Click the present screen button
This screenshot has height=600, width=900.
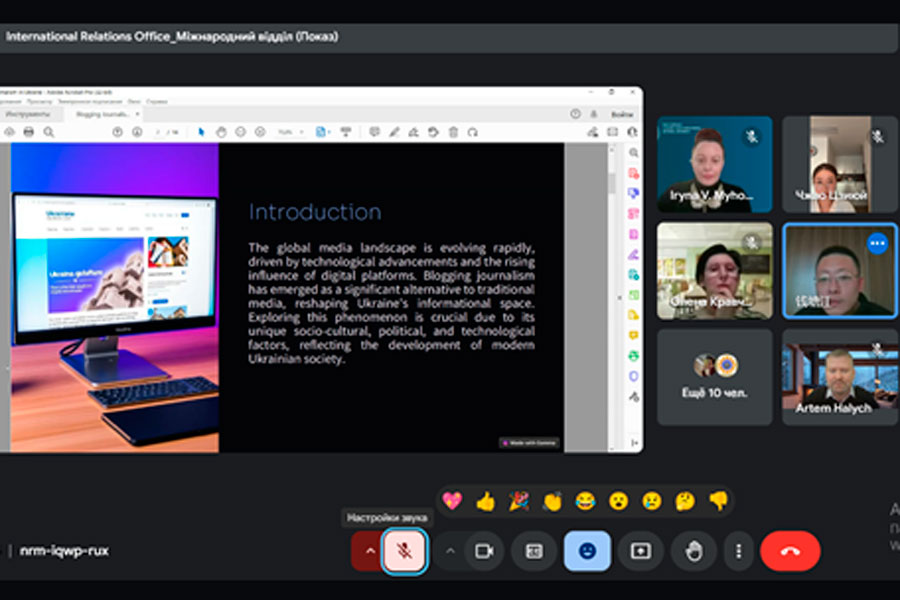(640, 551)
